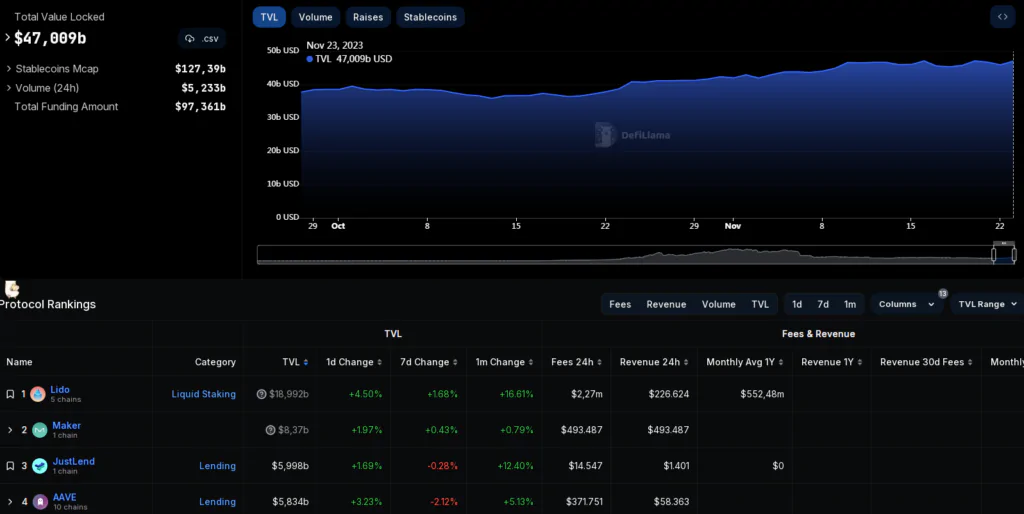Image resolution: width=1024 pixels, height=514 pixels.
Task: Open Liquid Staking category link
Action: coord(204,394)
